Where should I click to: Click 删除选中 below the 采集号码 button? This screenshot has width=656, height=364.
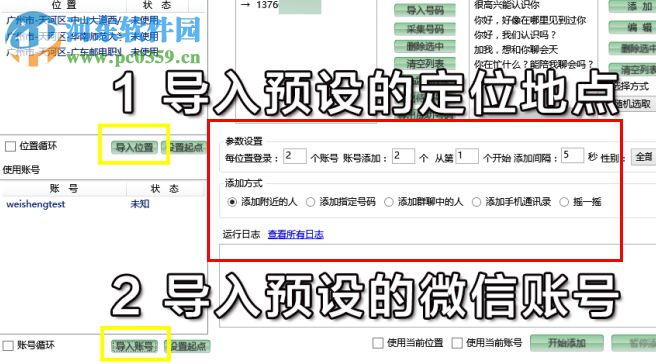(x=425, y=46)
